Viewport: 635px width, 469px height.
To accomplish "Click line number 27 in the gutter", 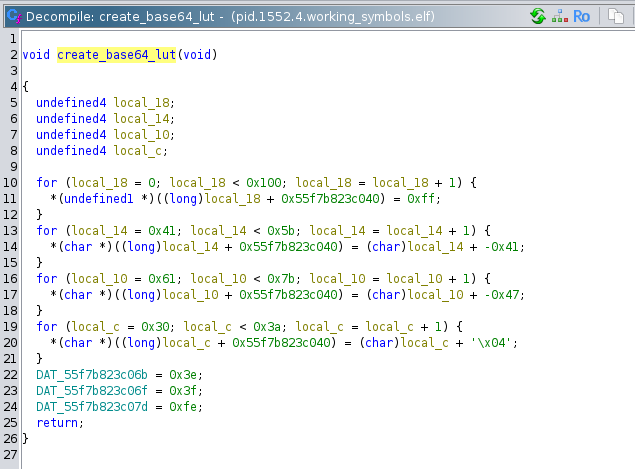I will click(10, 455).
